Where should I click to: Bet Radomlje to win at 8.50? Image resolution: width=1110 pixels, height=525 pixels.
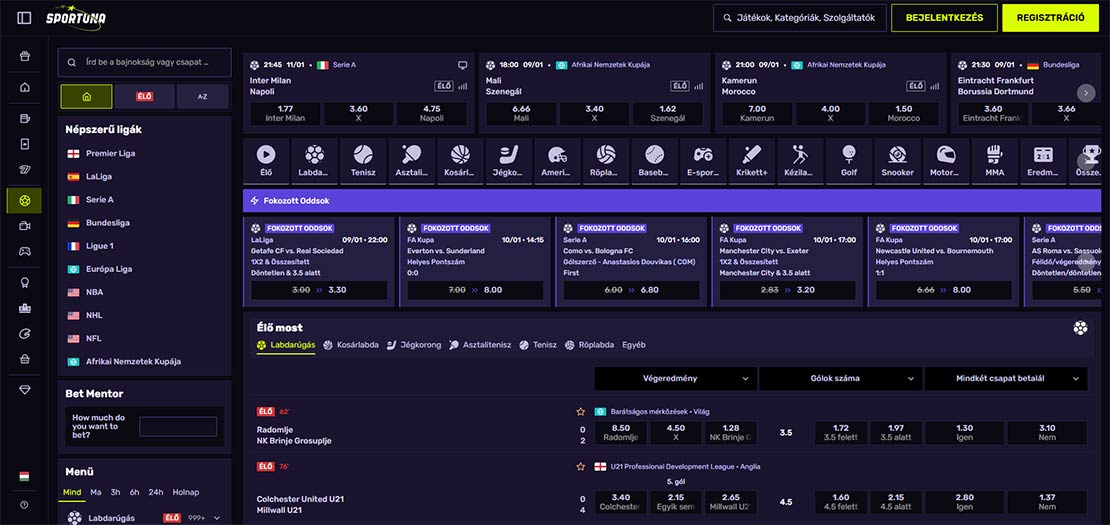pyautogui.click(x=621, y=433)
